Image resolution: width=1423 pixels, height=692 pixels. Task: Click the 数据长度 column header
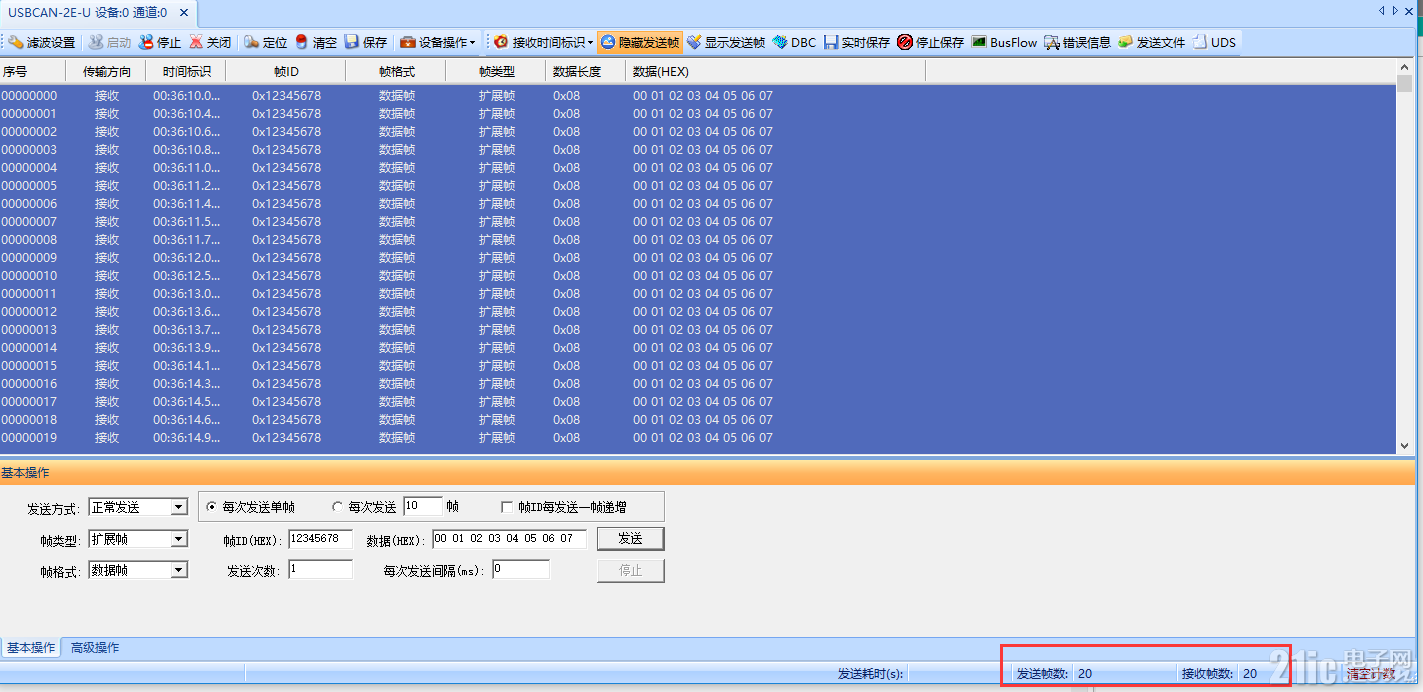pos(586,72)
